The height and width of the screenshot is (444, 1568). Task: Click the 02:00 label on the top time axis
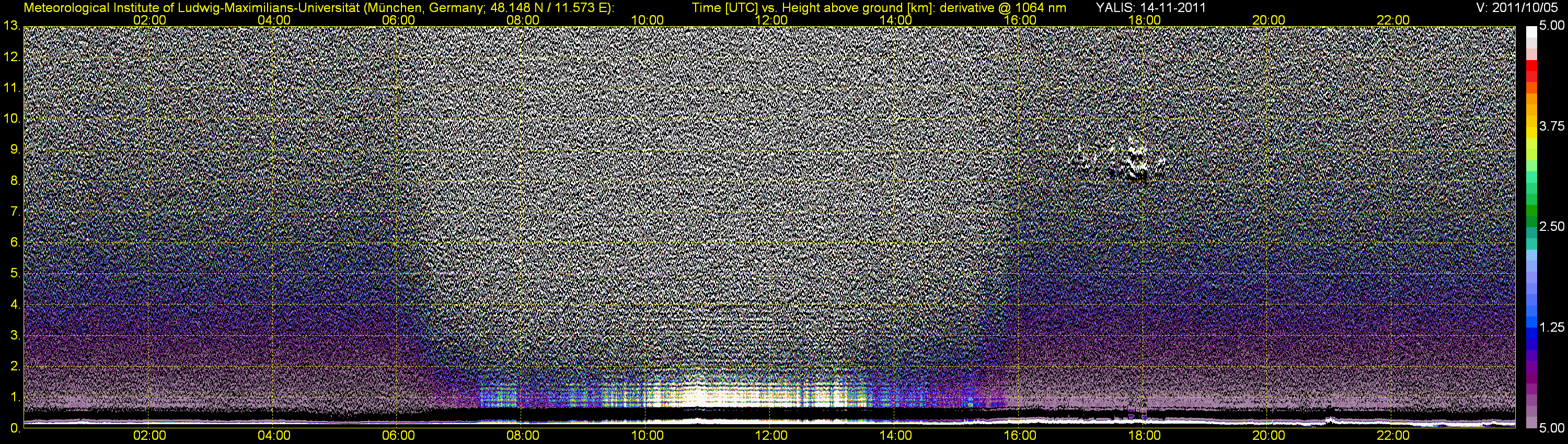pyautogui.click(x=149, y=20)
